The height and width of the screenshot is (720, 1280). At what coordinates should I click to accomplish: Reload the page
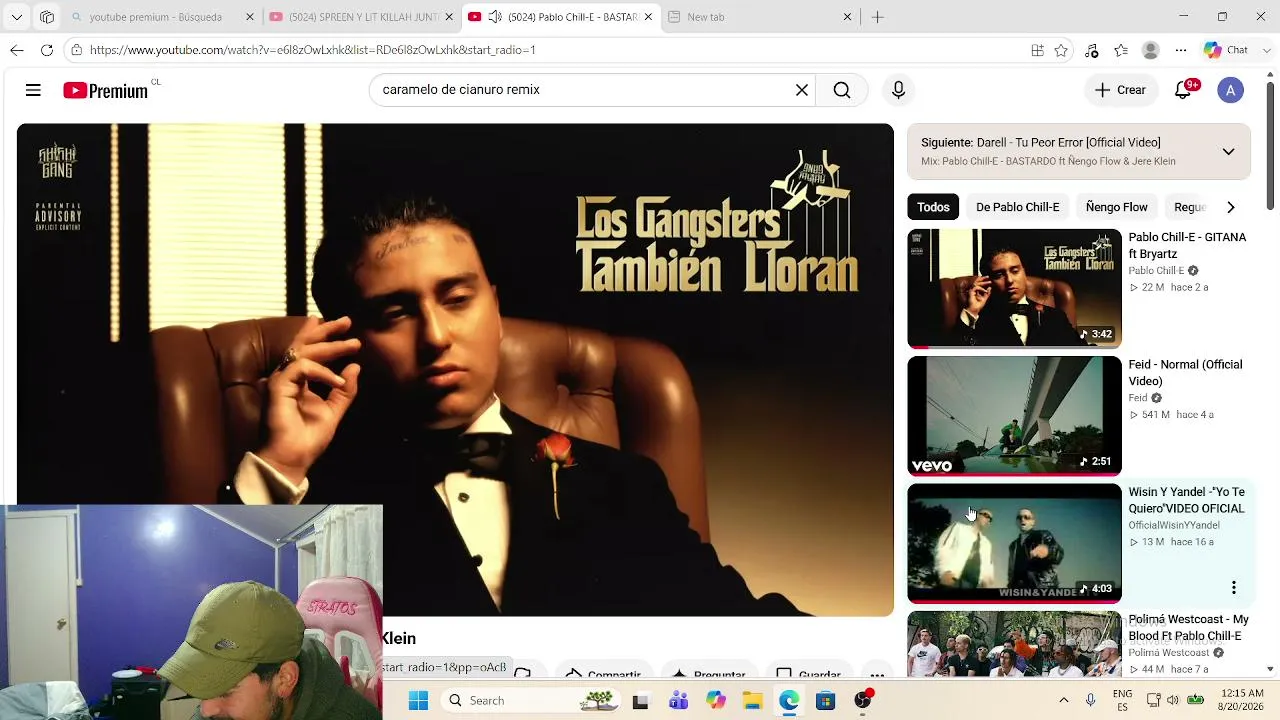tap(47, 50)
